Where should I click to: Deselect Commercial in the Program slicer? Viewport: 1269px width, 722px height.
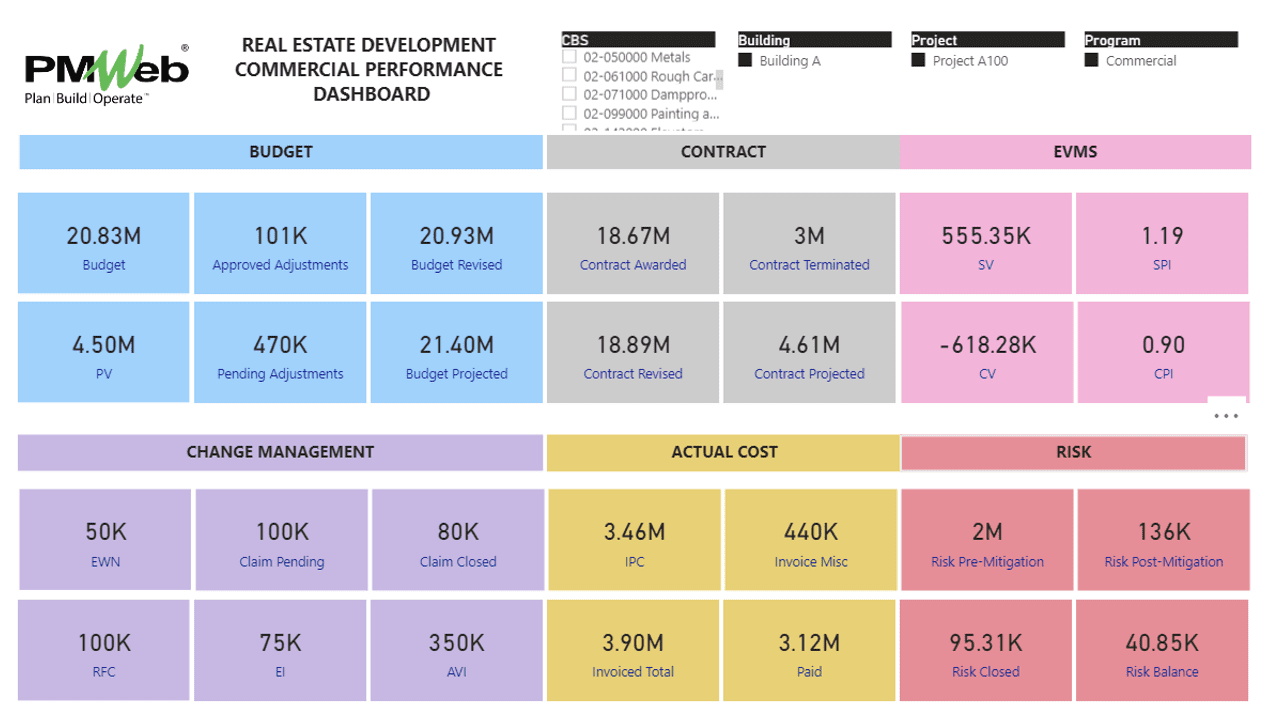[1091, 60]
